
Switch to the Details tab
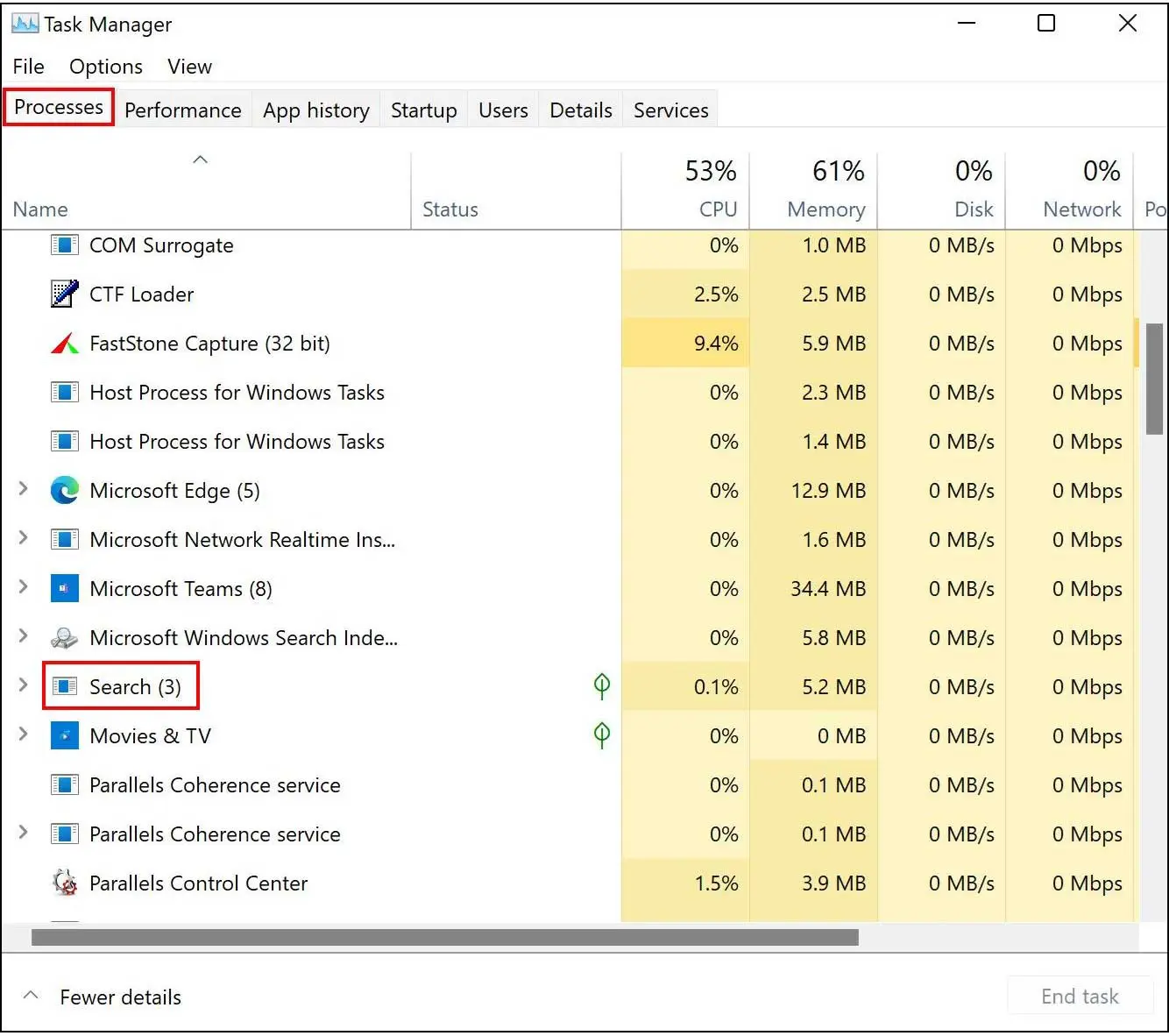581,110
